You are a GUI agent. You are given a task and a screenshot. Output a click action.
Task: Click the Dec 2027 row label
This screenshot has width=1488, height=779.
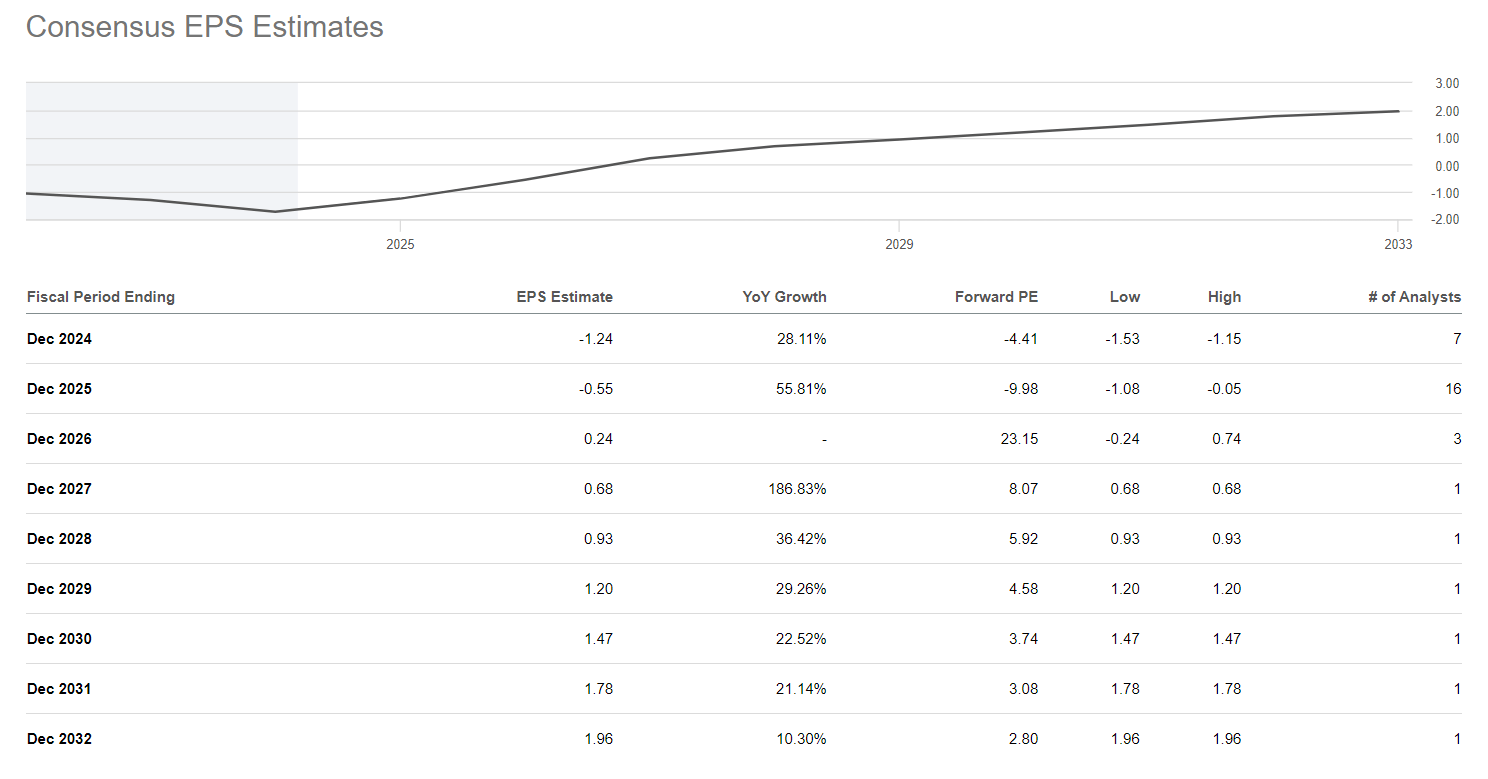tap(59, 489)
